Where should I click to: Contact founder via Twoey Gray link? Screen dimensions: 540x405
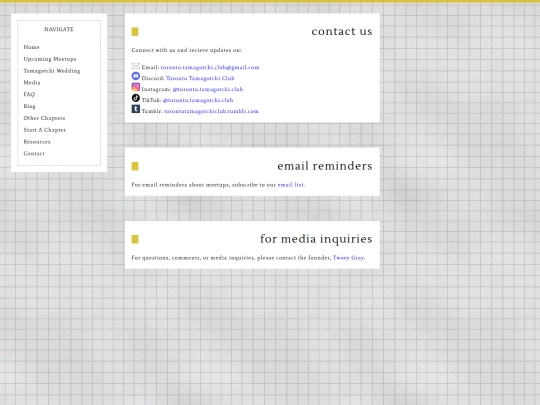click(348, 258)
